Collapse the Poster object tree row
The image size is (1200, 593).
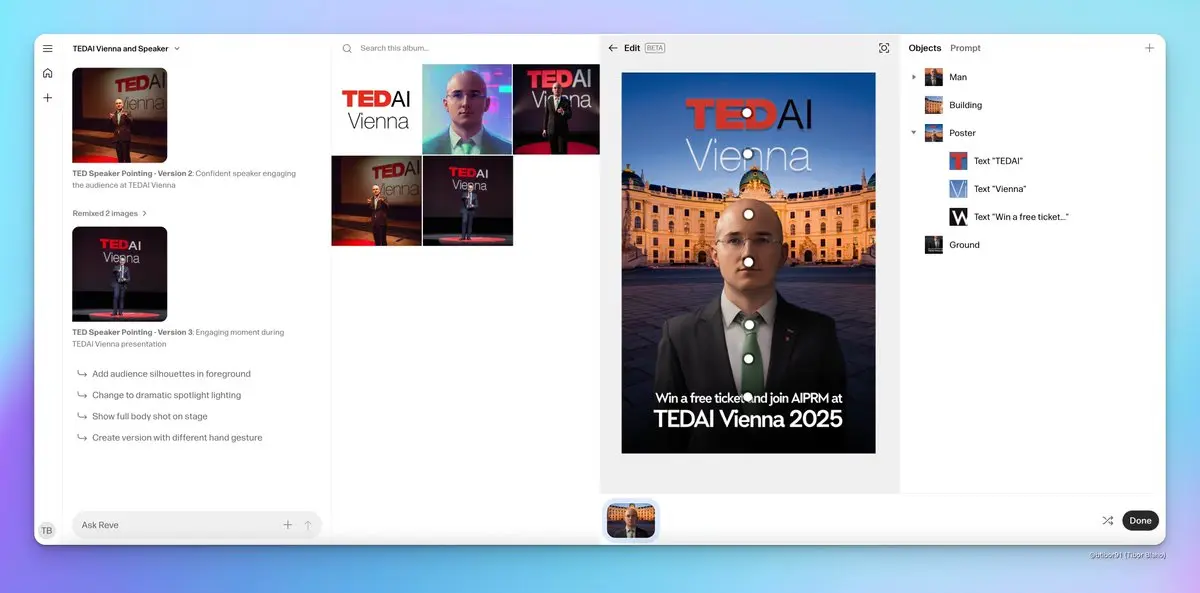(914, 133)
